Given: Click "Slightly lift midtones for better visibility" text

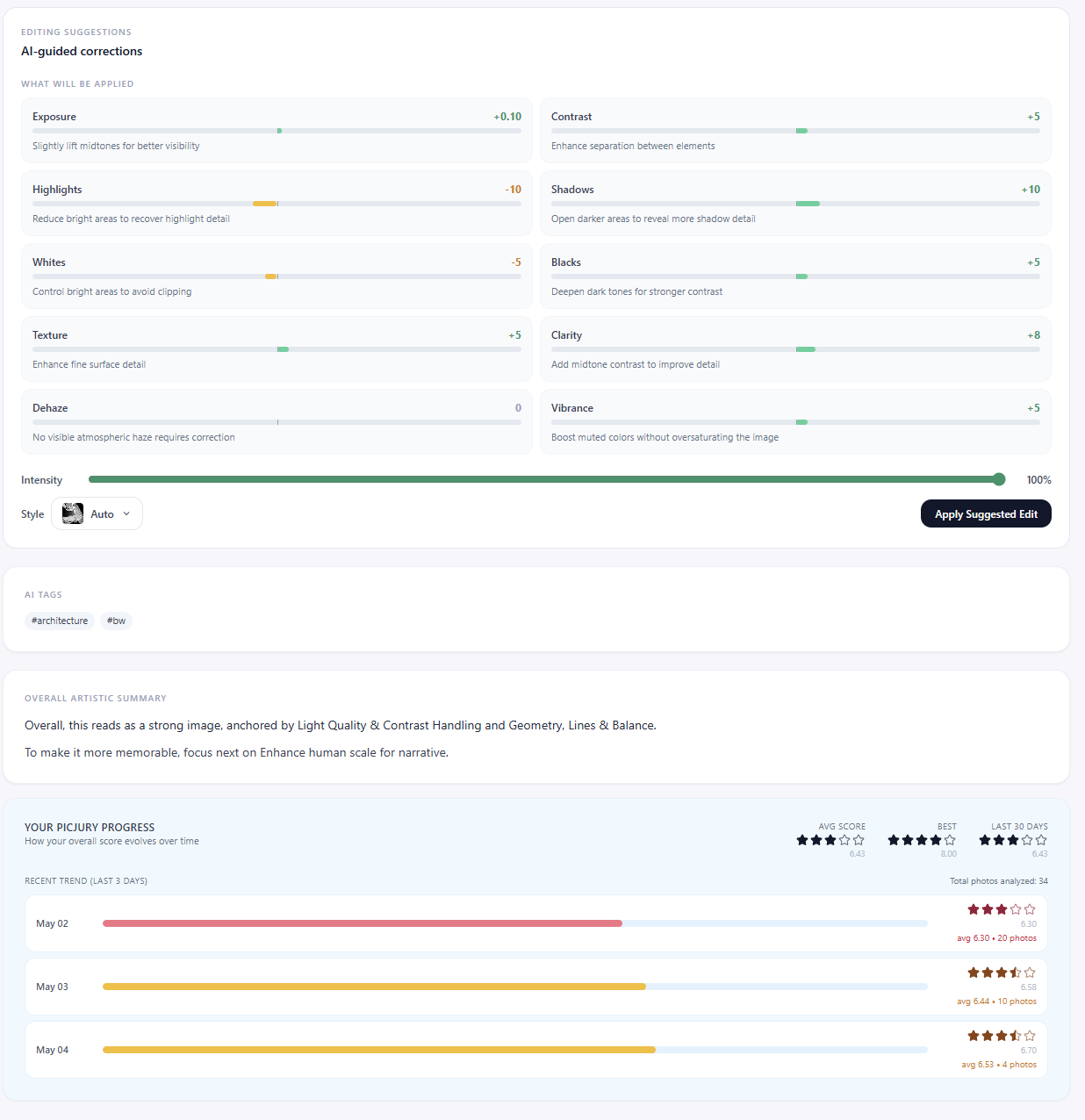Looking at the screenshot, I should click(x=116, y=146).
